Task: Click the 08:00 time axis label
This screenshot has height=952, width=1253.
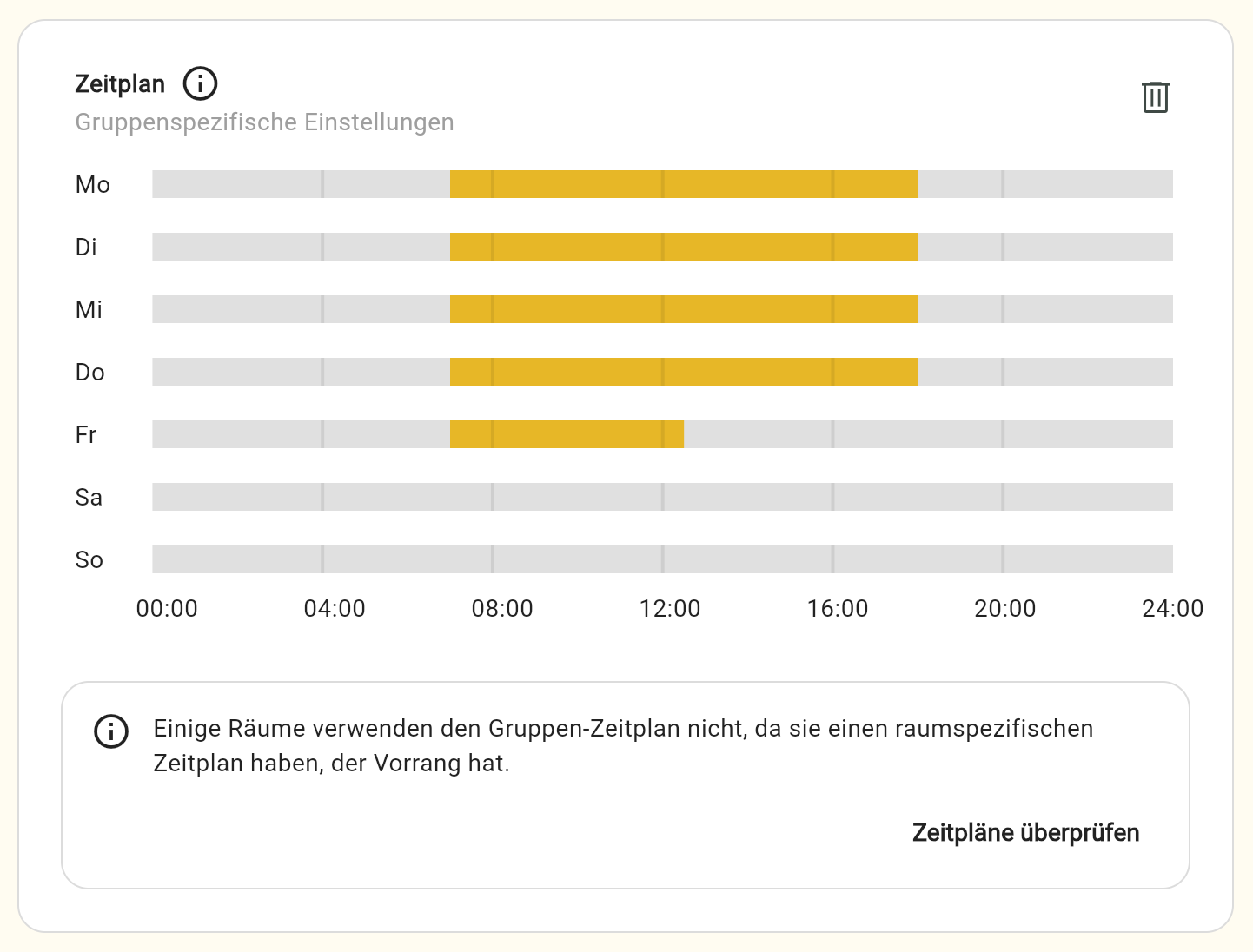Action: click(502, 609)
